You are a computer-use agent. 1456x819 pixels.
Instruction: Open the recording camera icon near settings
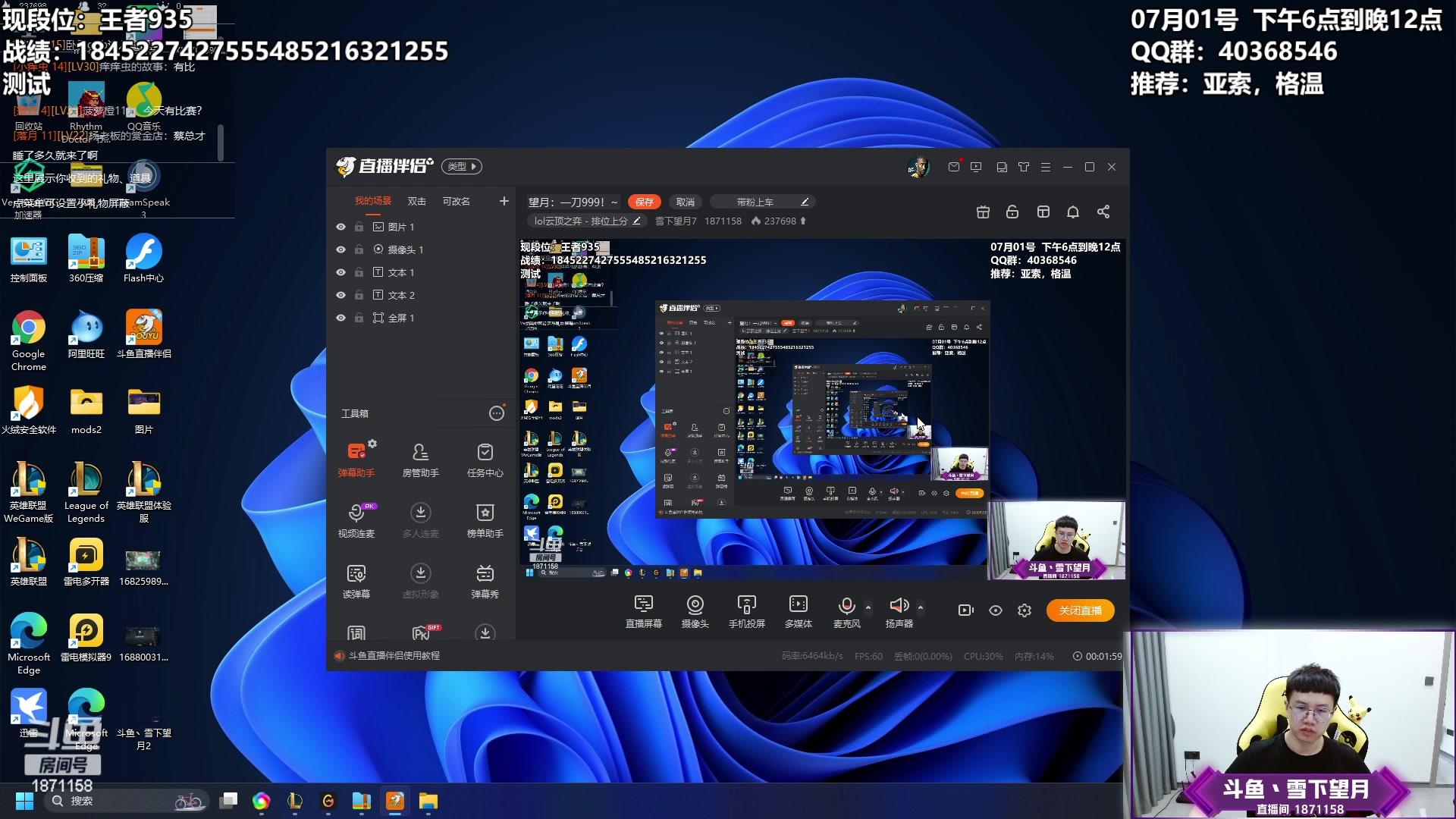[x=965, y=610]
